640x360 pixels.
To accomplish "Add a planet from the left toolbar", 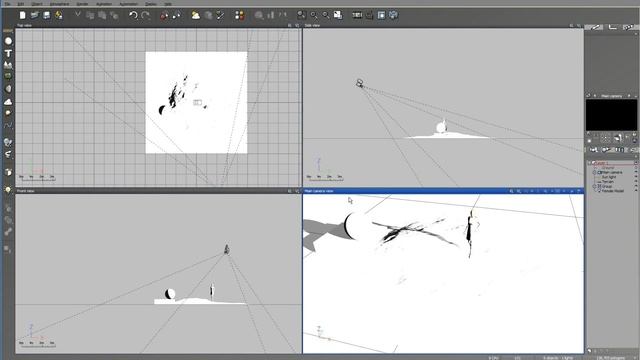I will coord(8,113).
